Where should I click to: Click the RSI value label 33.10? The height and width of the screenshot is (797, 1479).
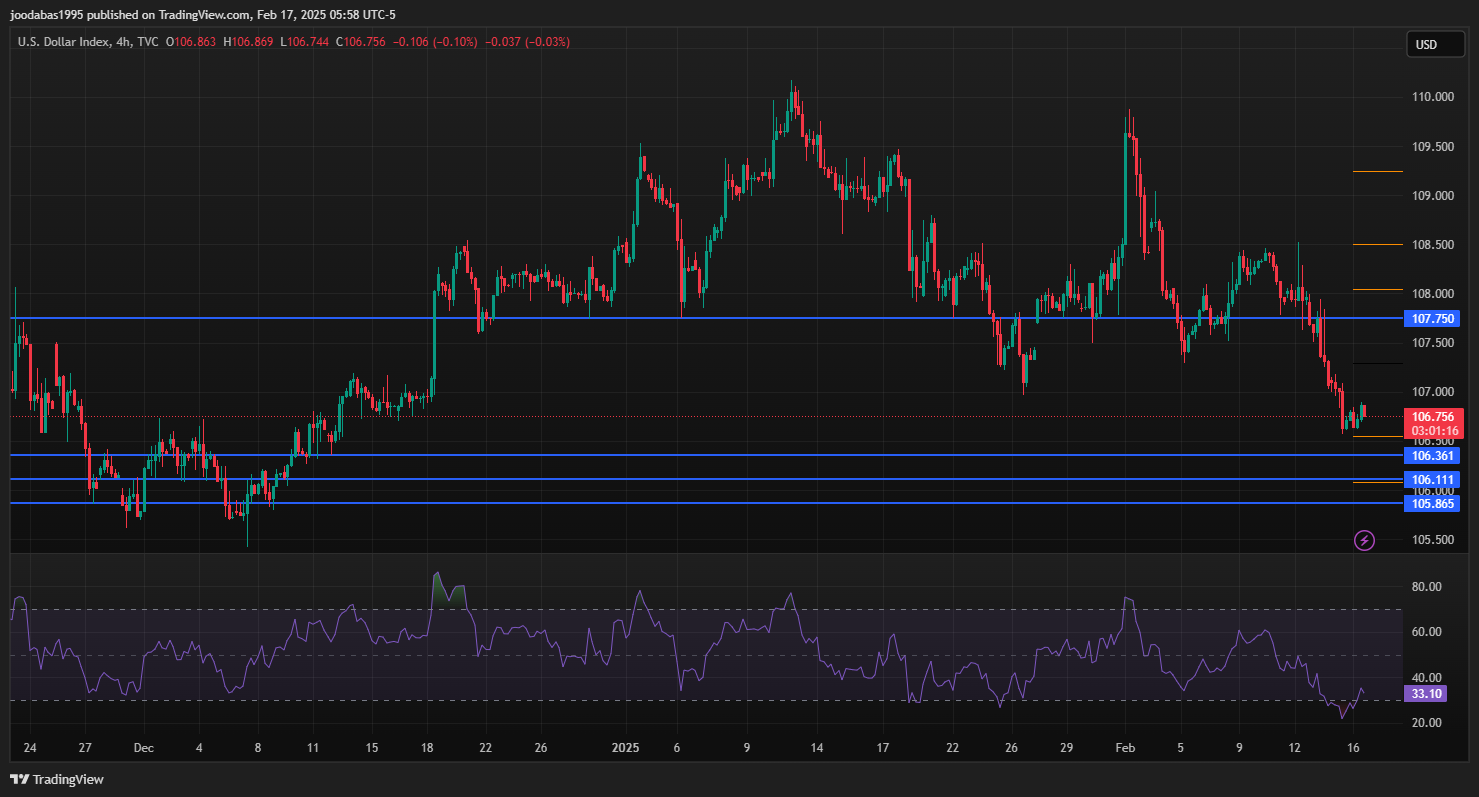pos(1424,693)
